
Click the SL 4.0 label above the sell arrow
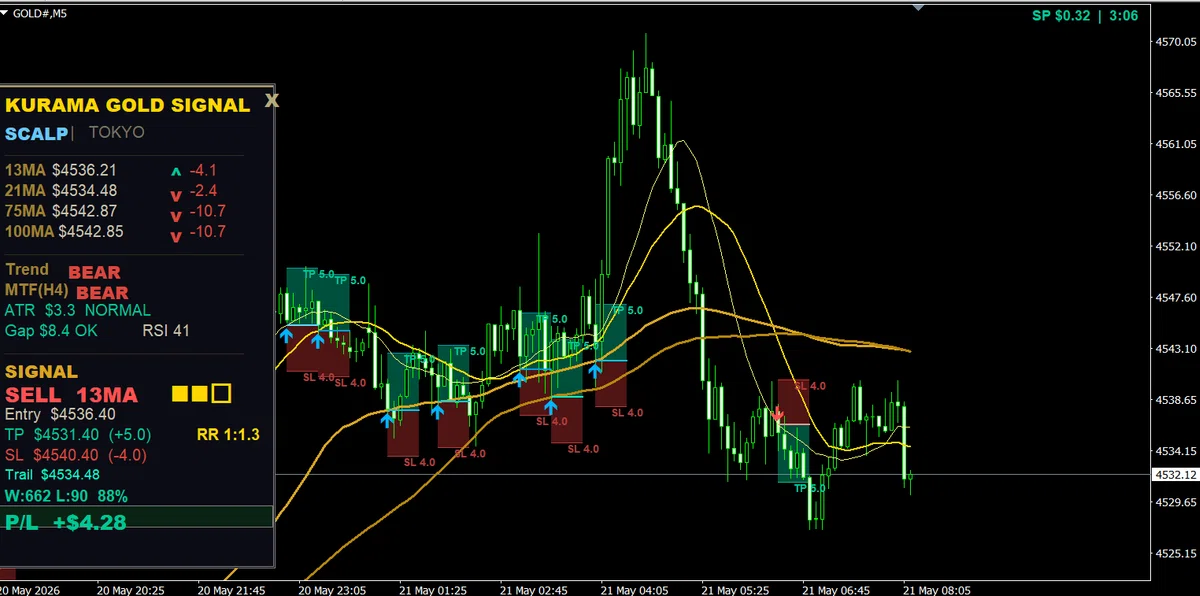(810, 385)
